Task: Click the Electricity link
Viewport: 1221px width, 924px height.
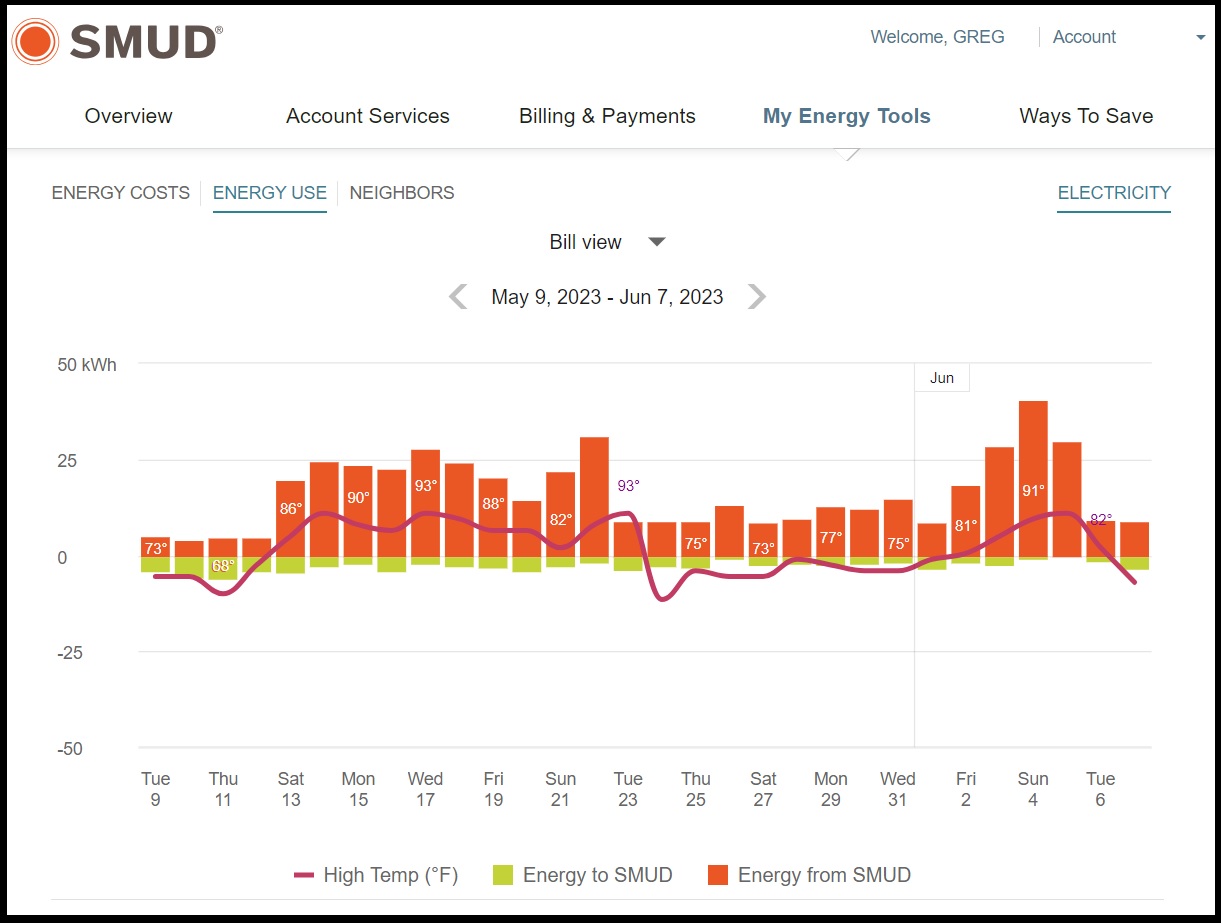Action: [1113, 193]
